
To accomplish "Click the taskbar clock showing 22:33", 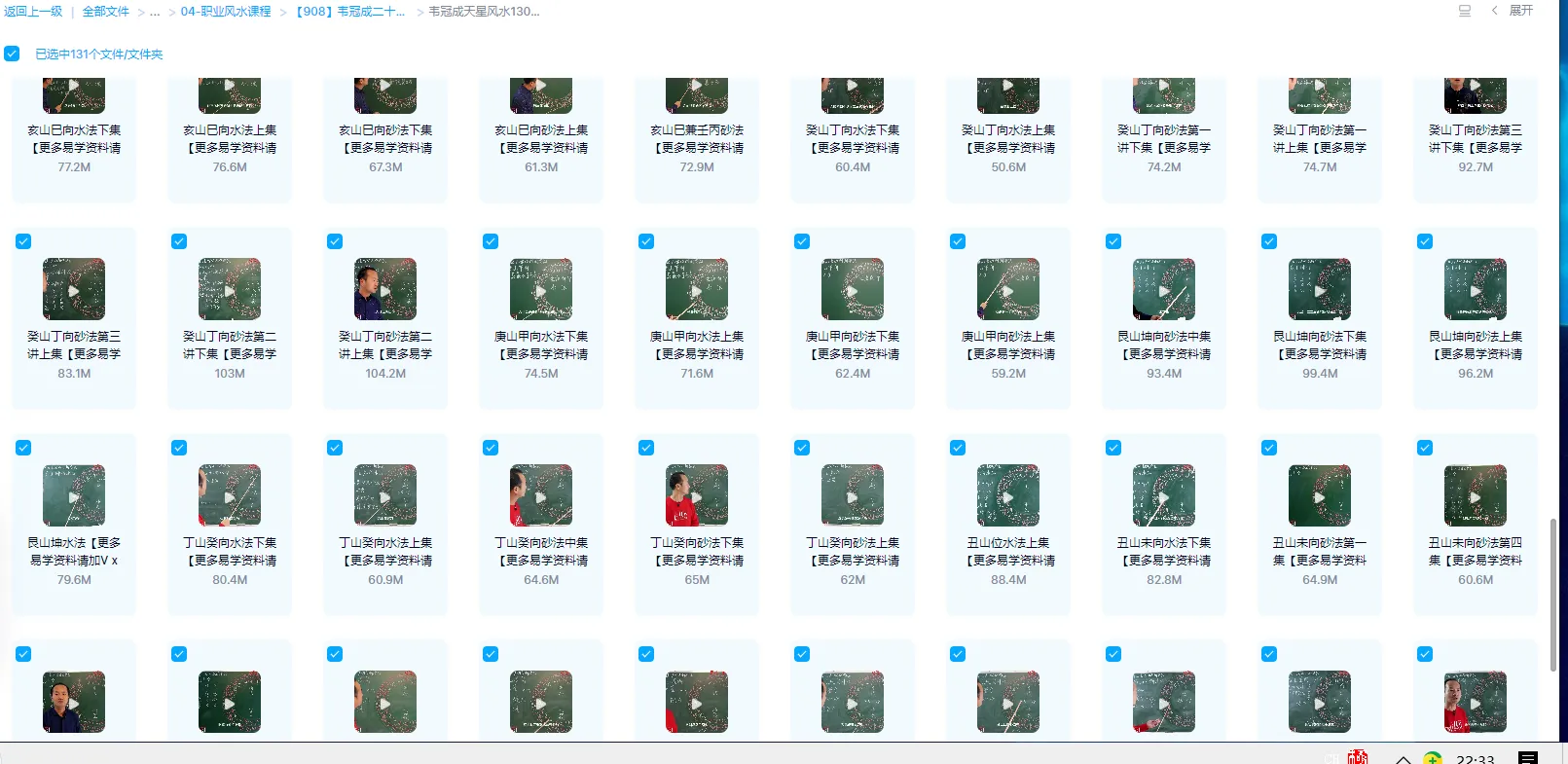I will point(1476,758).
